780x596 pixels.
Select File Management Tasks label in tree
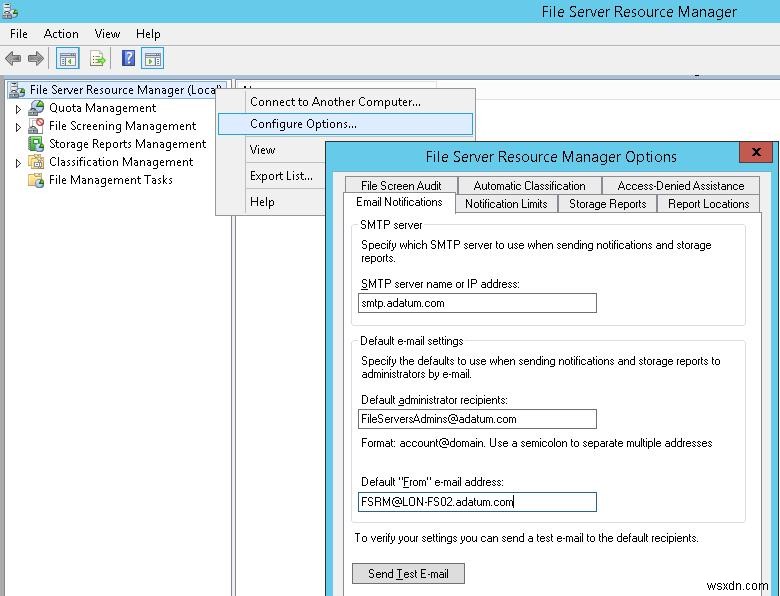click(110, 180)
